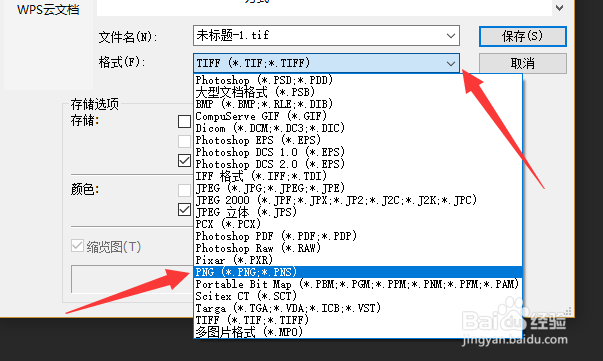Screen dimensions: 603x361
Task: Expand the top path dropdown chevron
Action: coord(560,7)
